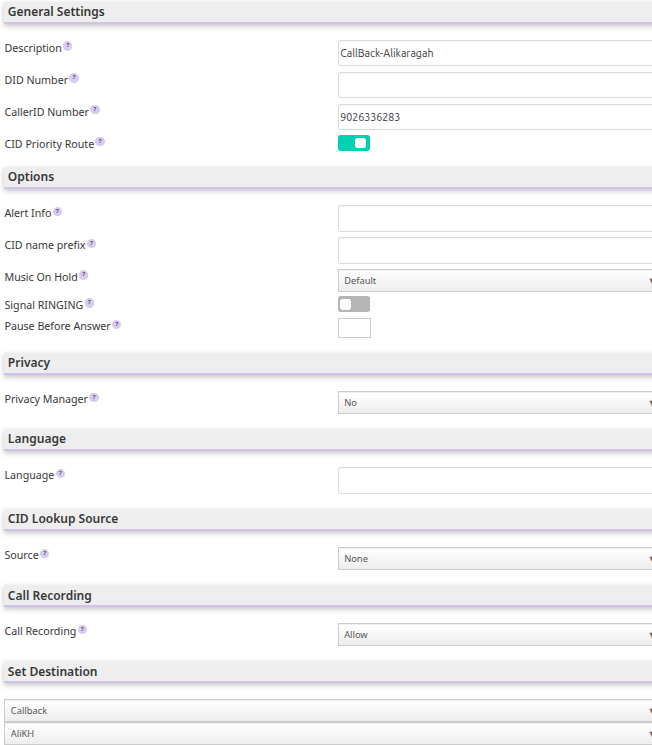Click the Pause Before Answer input box
The image size is (652, 745).
coord(355,328)
